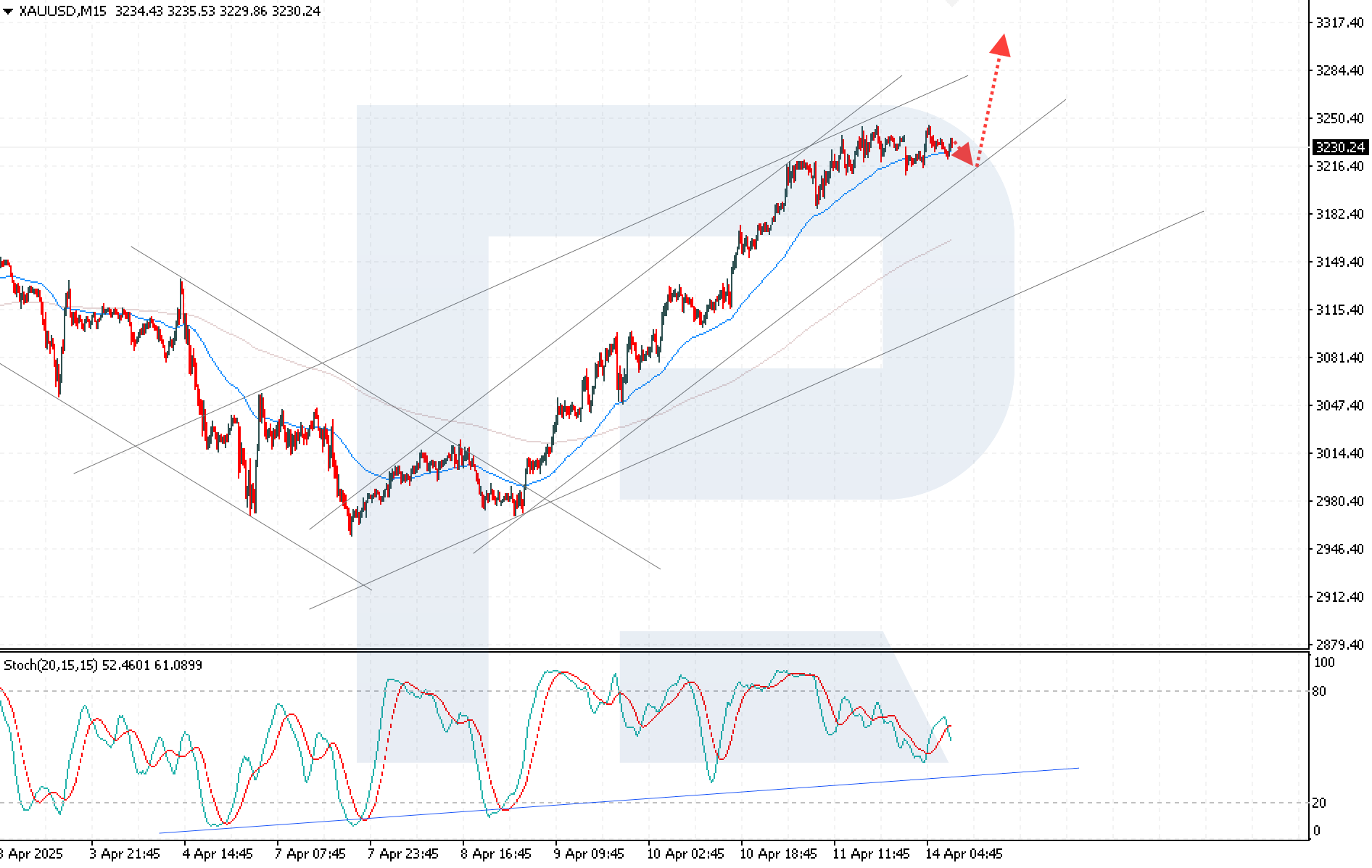The image size is (1372, 868).
Task: Click the 3216.40 price axis label
Action: [1339, 166]
